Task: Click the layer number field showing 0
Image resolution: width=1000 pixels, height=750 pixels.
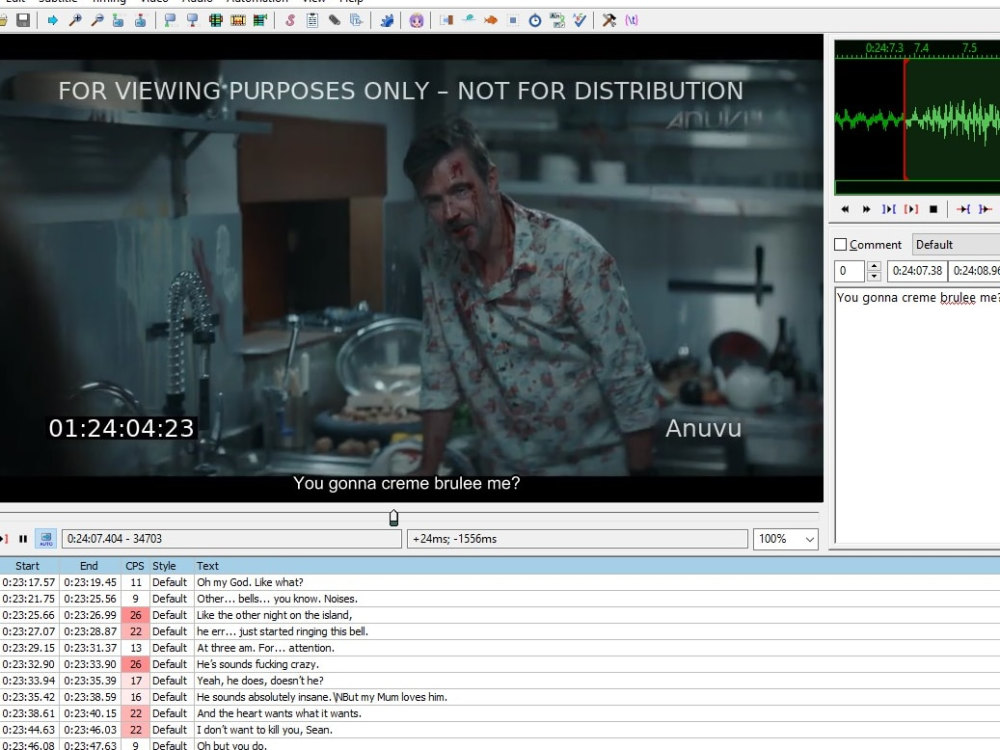Action: (x=850, y=271)
